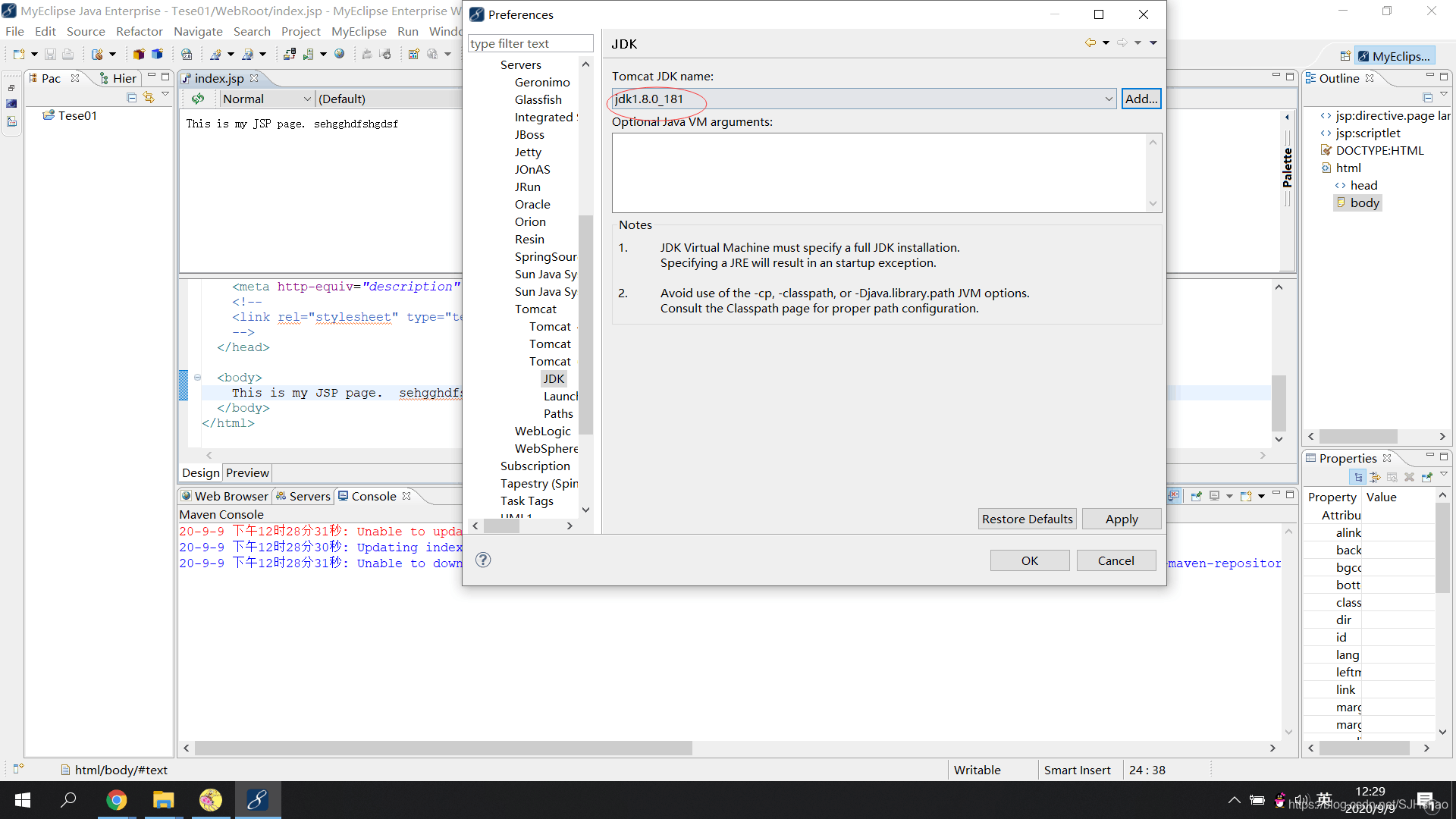1456x819 pixels.
Task: Switch to the Preview tab in editor
Action: tap(246, 472)
